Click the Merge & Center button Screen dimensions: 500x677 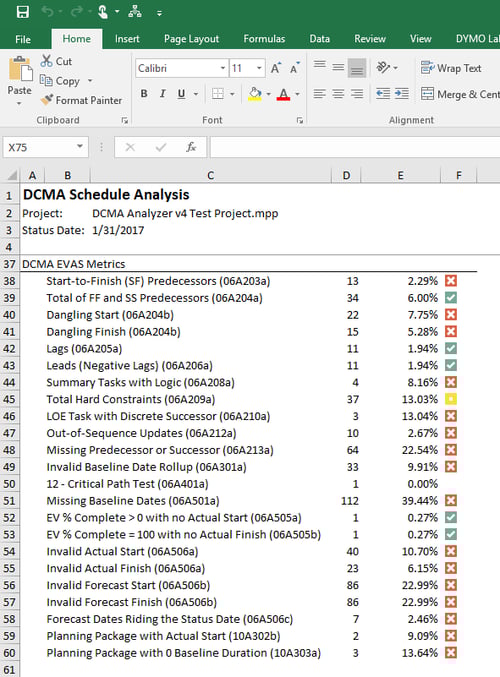point(460,94)
